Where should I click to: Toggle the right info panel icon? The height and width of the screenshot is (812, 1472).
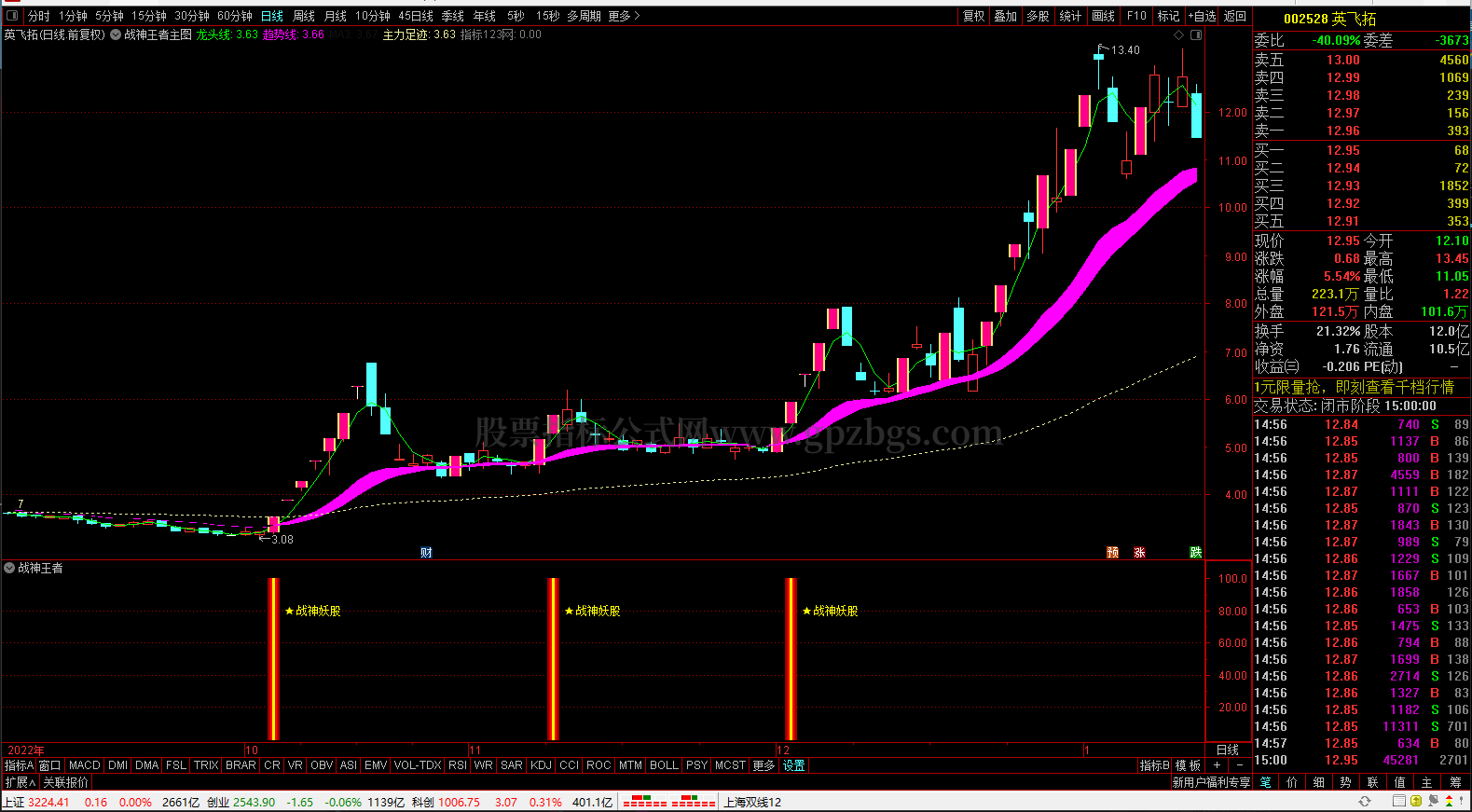point(1196,34)
